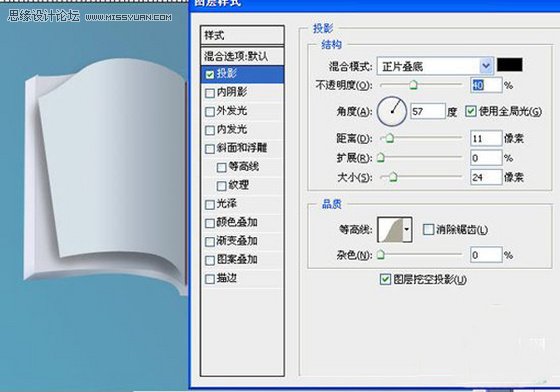Toggle 图层挖空投影 knockout checkbox
Viewport: 560px width, 392px height.
click(385, 279)
